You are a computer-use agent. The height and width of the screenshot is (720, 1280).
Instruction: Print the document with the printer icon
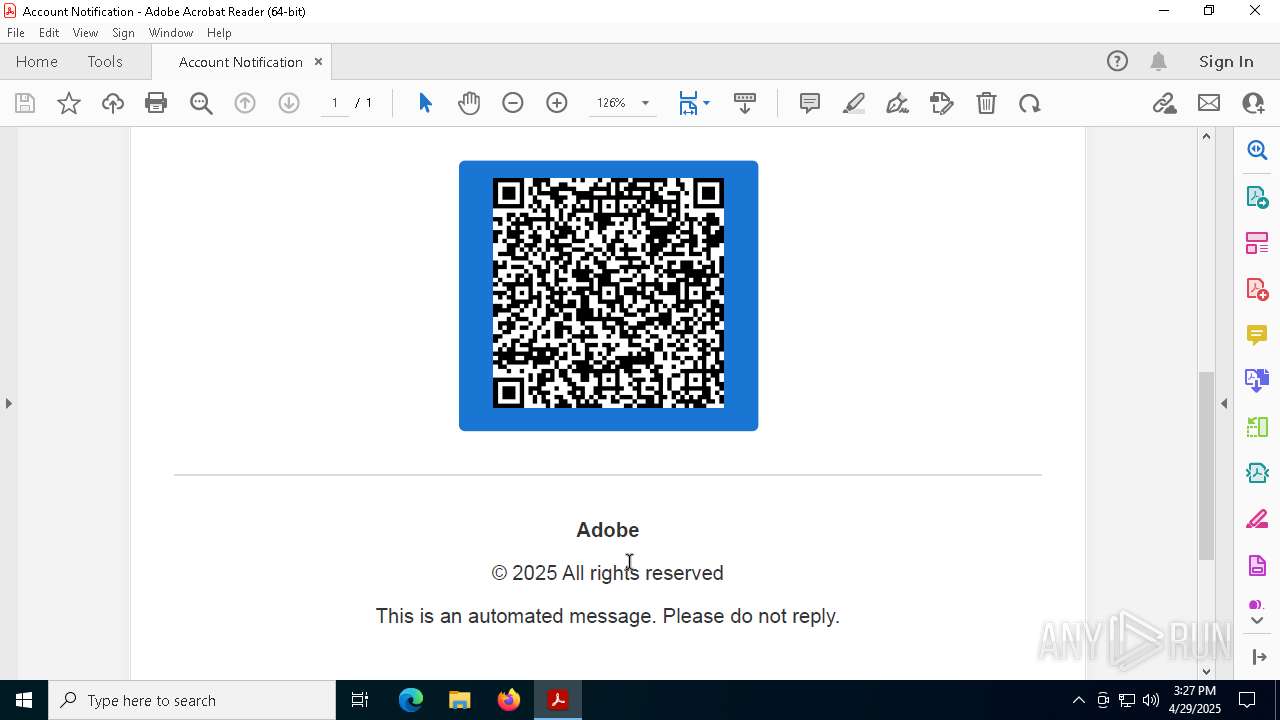(156, 103)
